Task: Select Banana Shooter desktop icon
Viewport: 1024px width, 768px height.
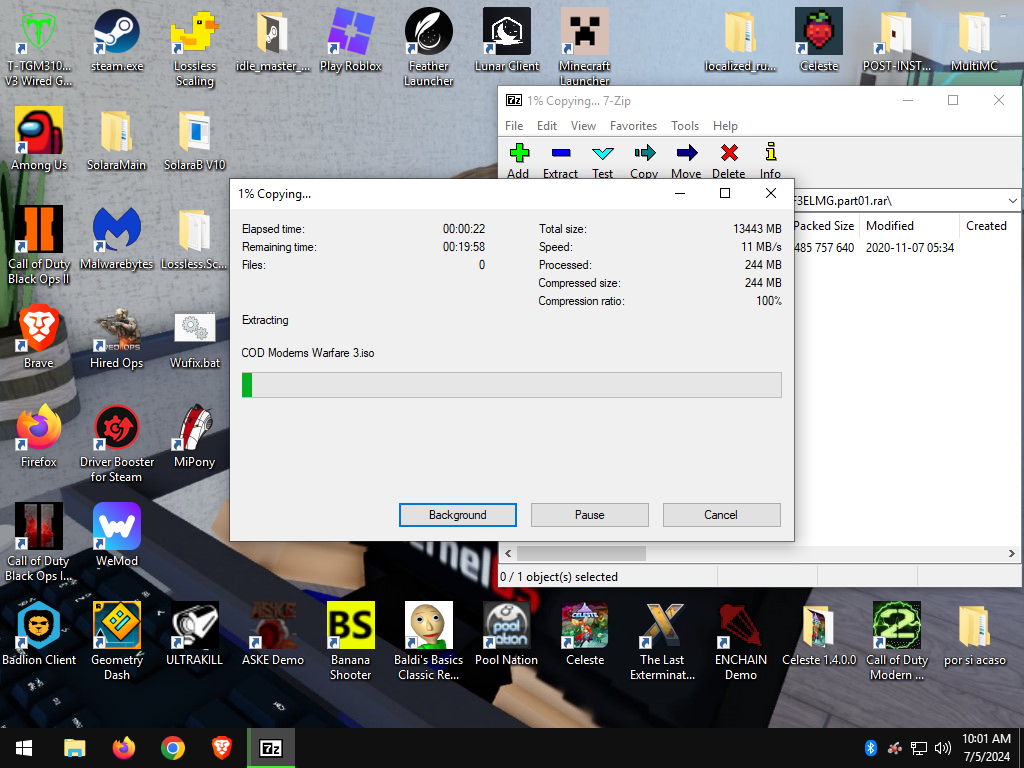Action: tap(351, 641)
